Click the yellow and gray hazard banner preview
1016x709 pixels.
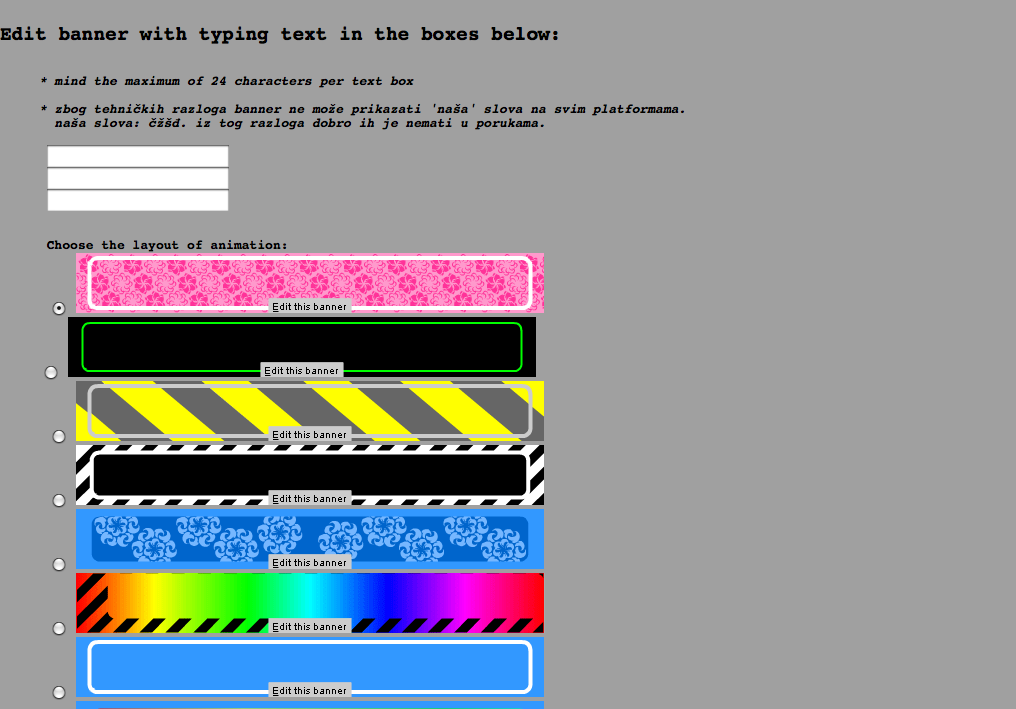click(x=310, y=406)
